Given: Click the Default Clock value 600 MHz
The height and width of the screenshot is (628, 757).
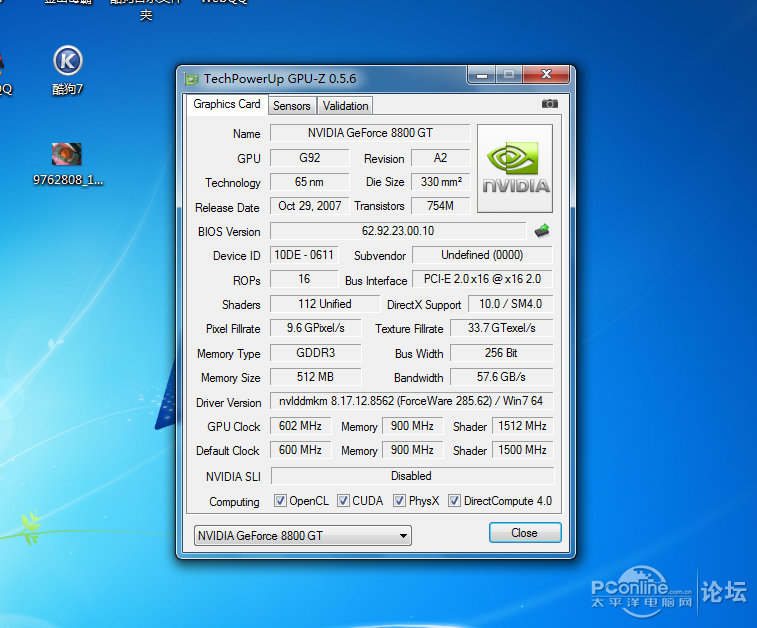Looking at the screenshot, I should pyautogui.click(x=300, y=450).
